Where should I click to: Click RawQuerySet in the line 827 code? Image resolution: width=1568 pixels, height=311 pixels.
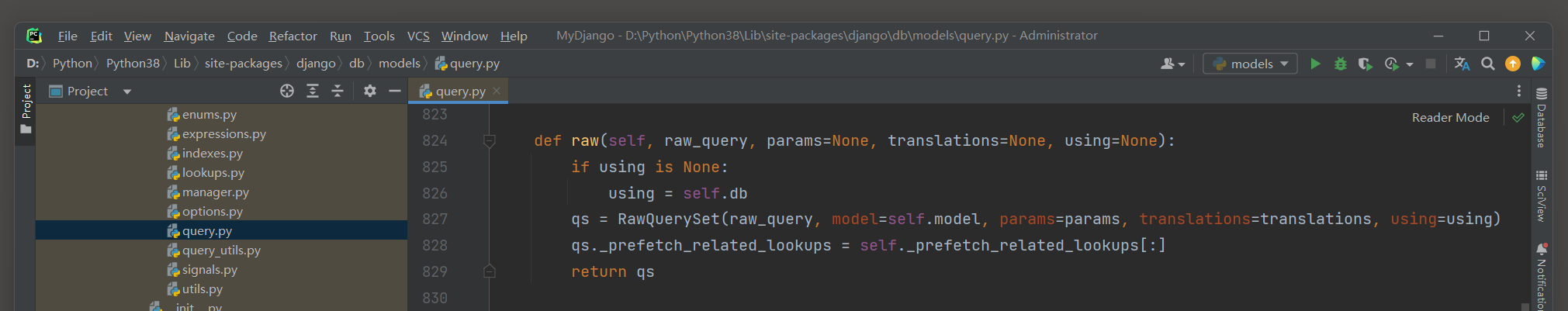(x=669, y=219)
